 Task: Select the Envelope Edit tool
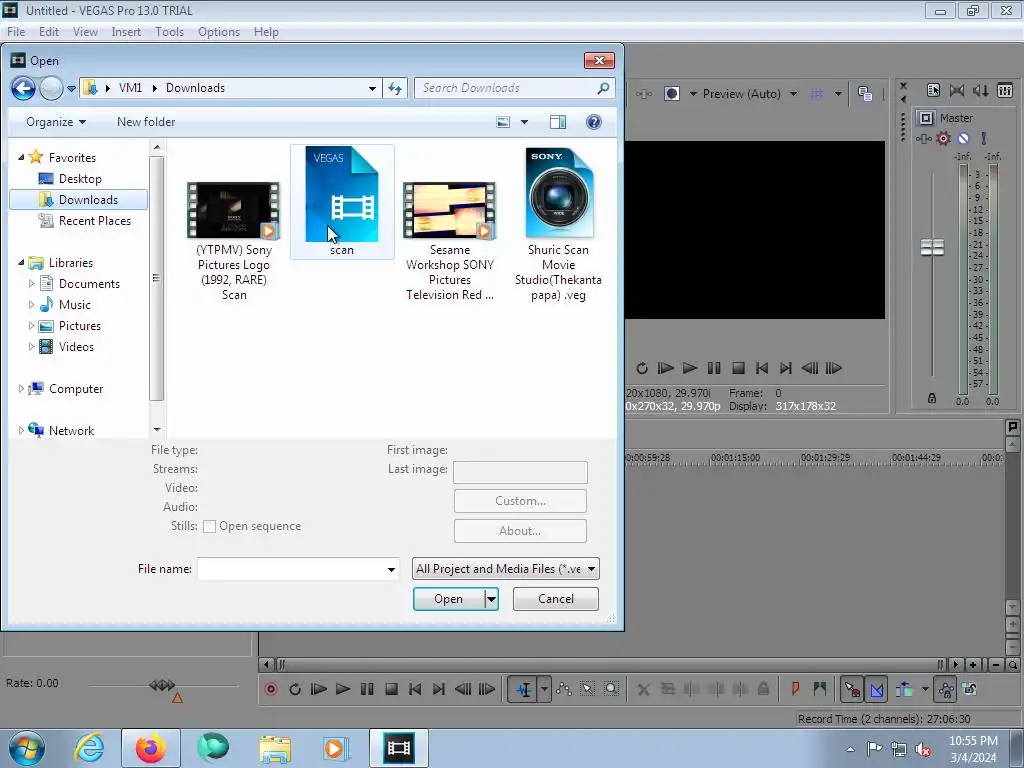tap(564, 689)
